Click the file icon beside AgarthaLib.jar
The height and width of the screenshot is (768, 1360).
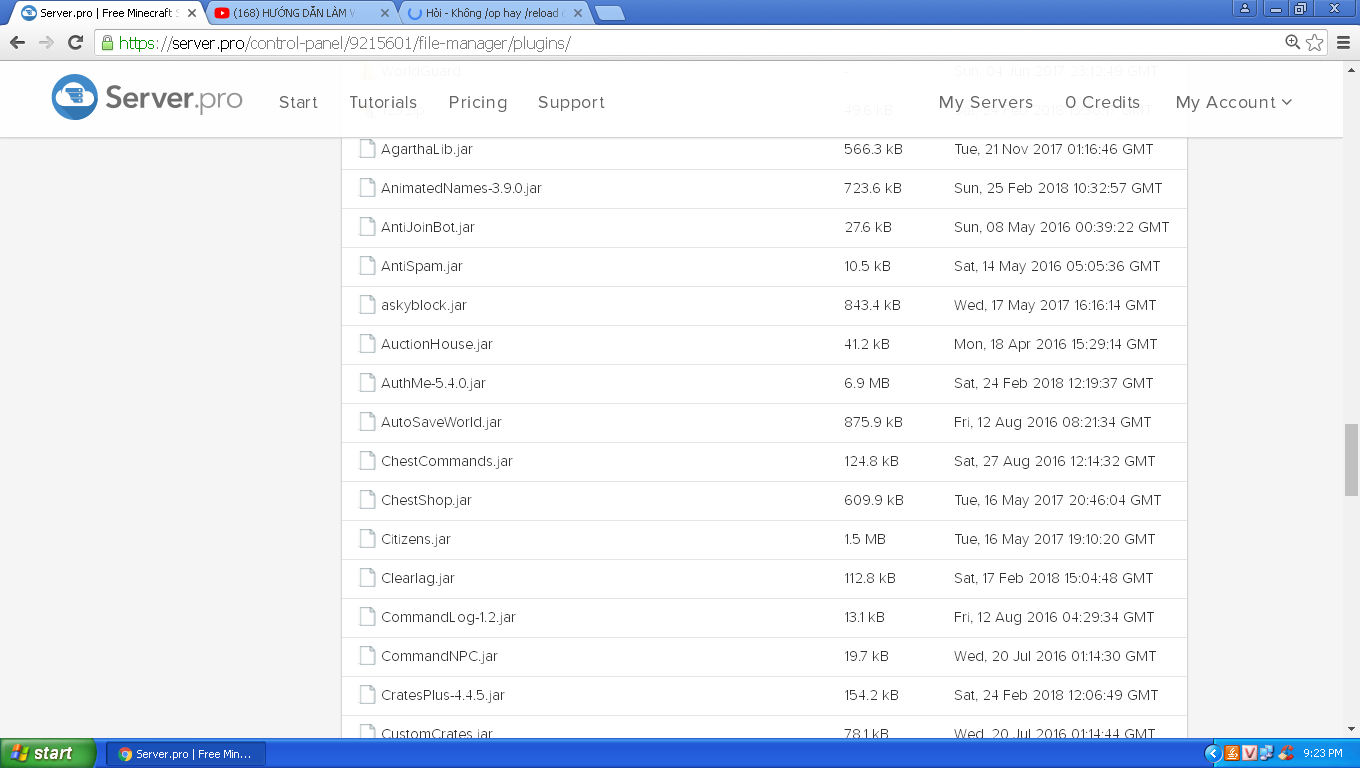[368, 149]
